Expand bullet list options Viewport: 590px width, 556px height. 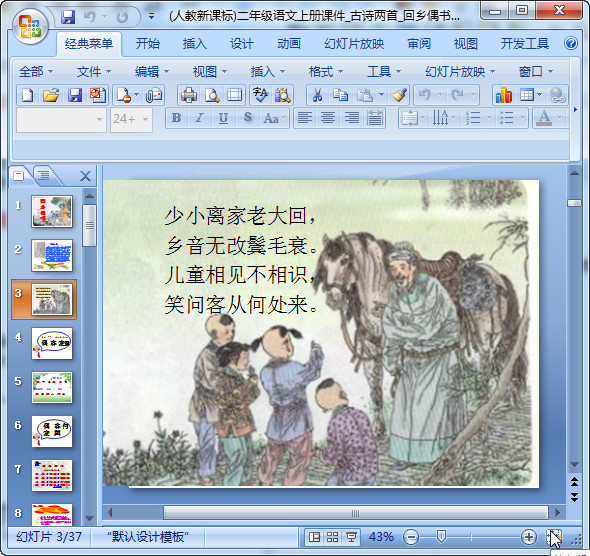pos(522,118)
